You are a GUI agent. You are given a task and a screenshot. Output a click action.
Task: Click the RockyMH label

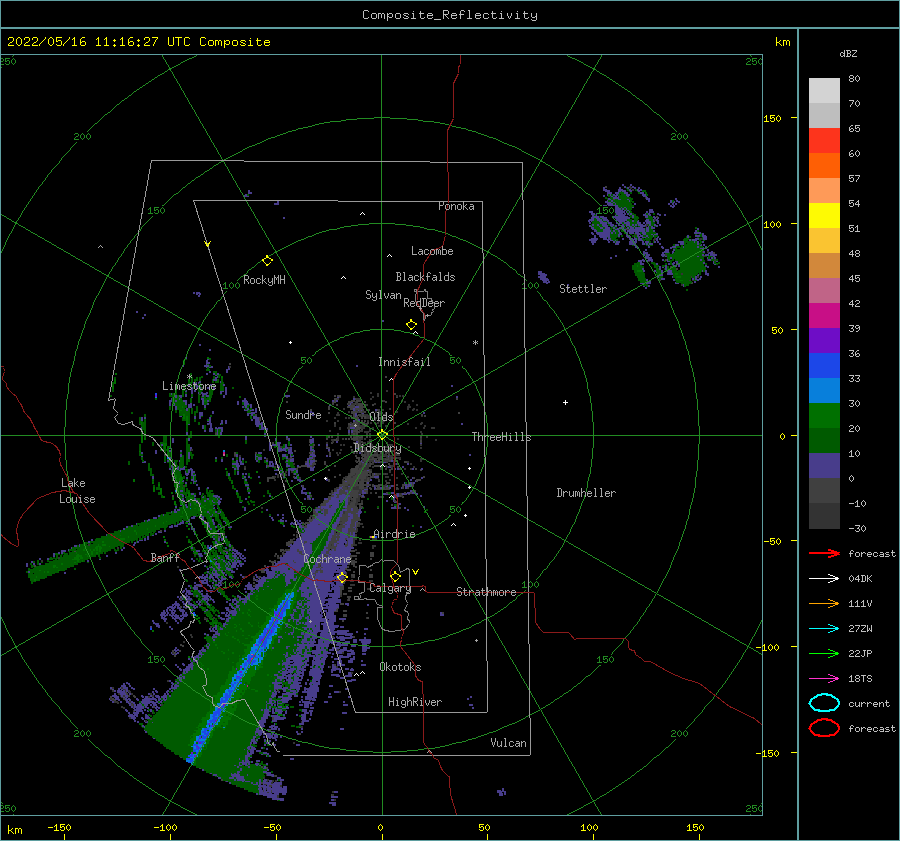pyautogui.click(x=264, y=280)
